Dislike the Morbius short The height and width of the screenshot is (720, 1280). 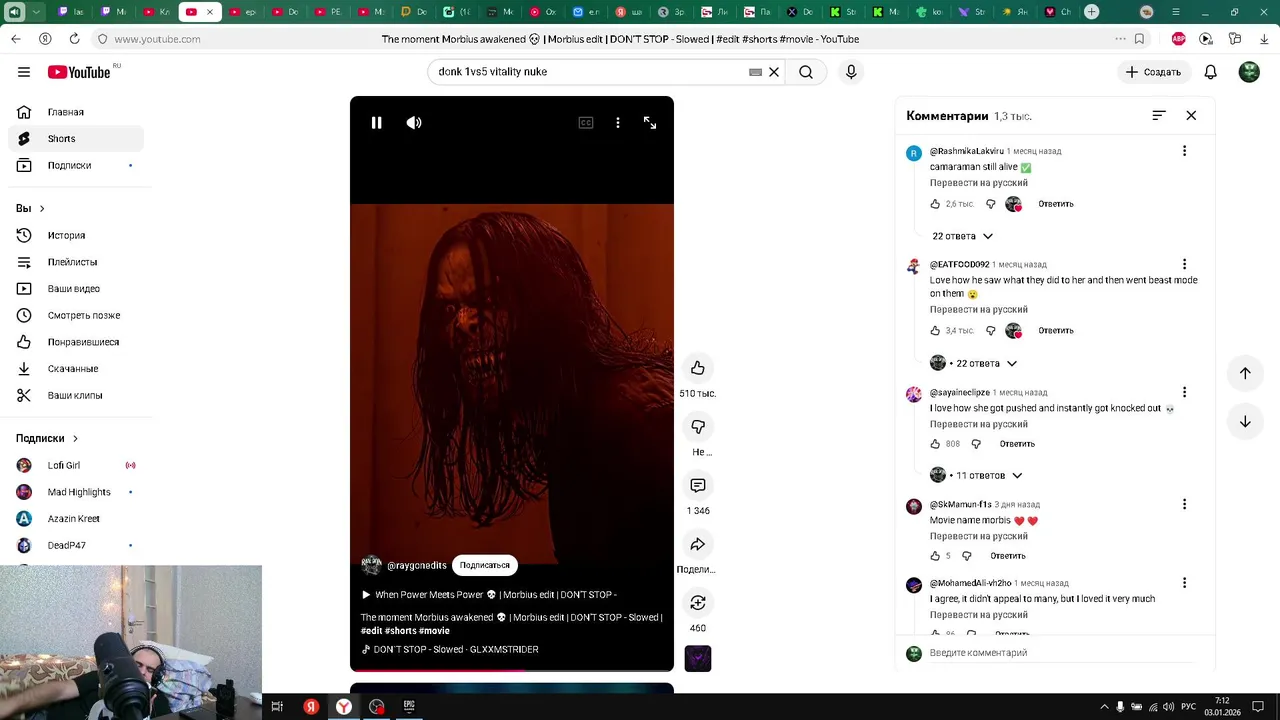698,427
